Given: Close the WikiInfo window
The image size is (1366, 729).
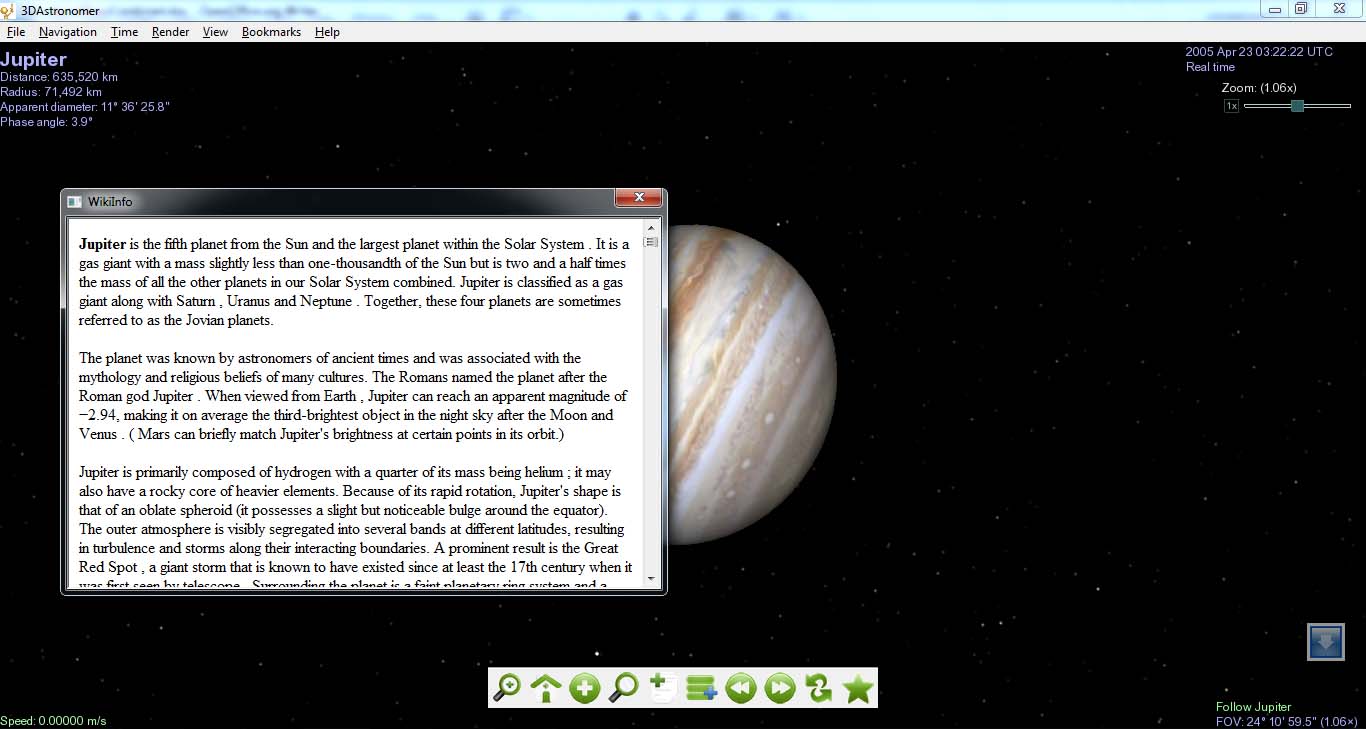Looking at the screenshot, I should (638, 198).
